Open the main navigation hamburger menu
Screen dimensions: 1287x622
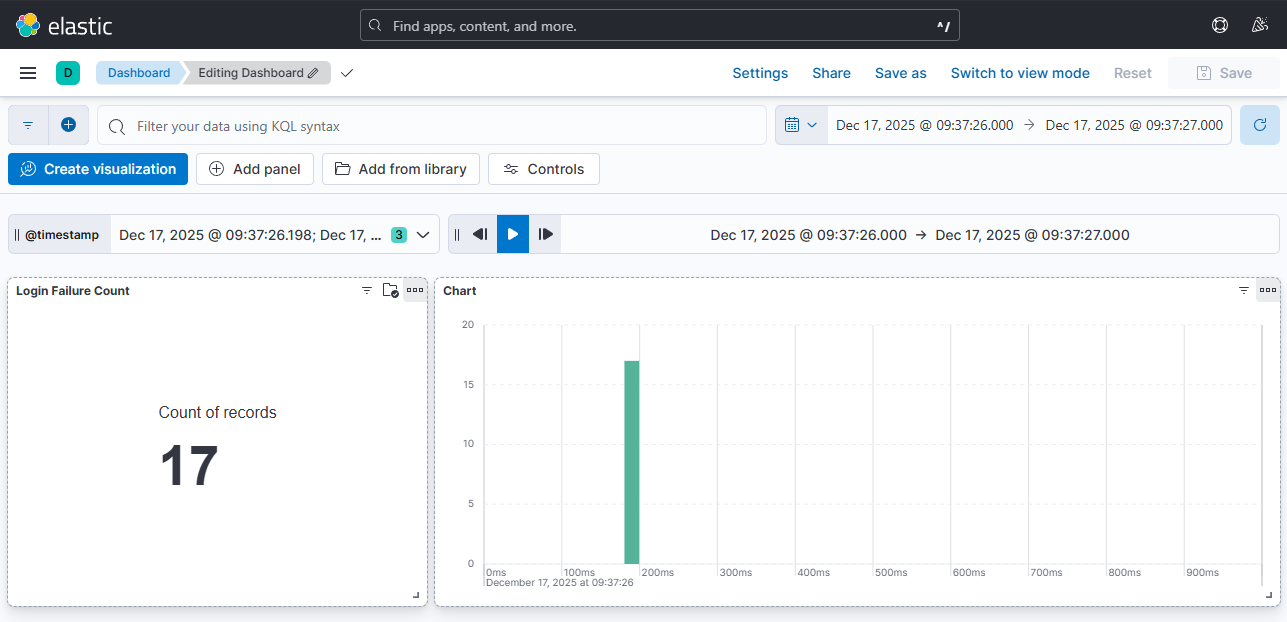click(28, 73)
